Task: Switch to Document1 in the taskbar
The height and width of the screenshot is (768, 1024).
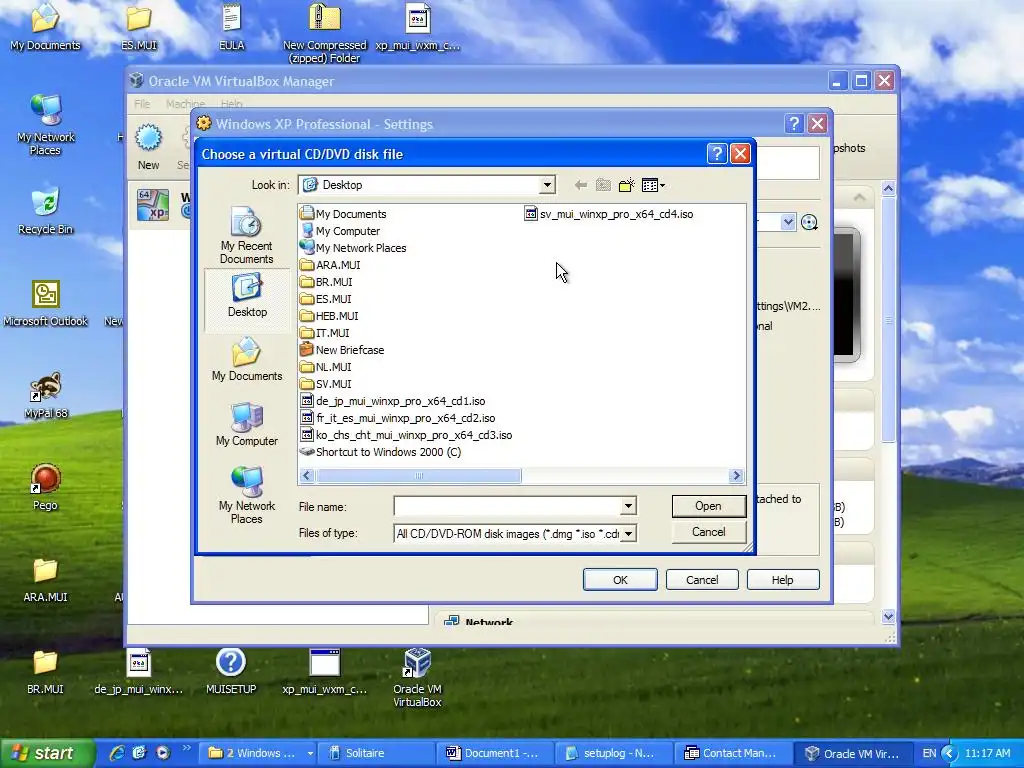Action: click(495, 753)
